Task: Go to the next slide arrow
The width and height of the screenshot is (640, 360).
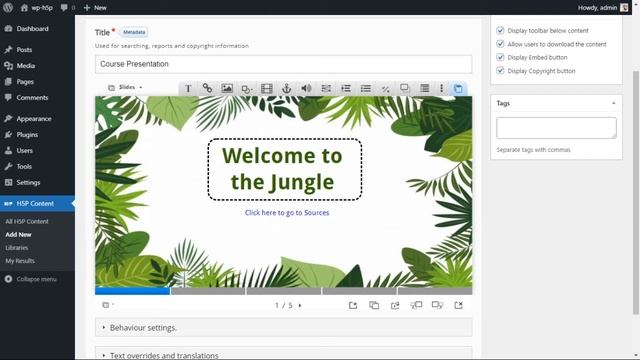Action: point(300,305)
